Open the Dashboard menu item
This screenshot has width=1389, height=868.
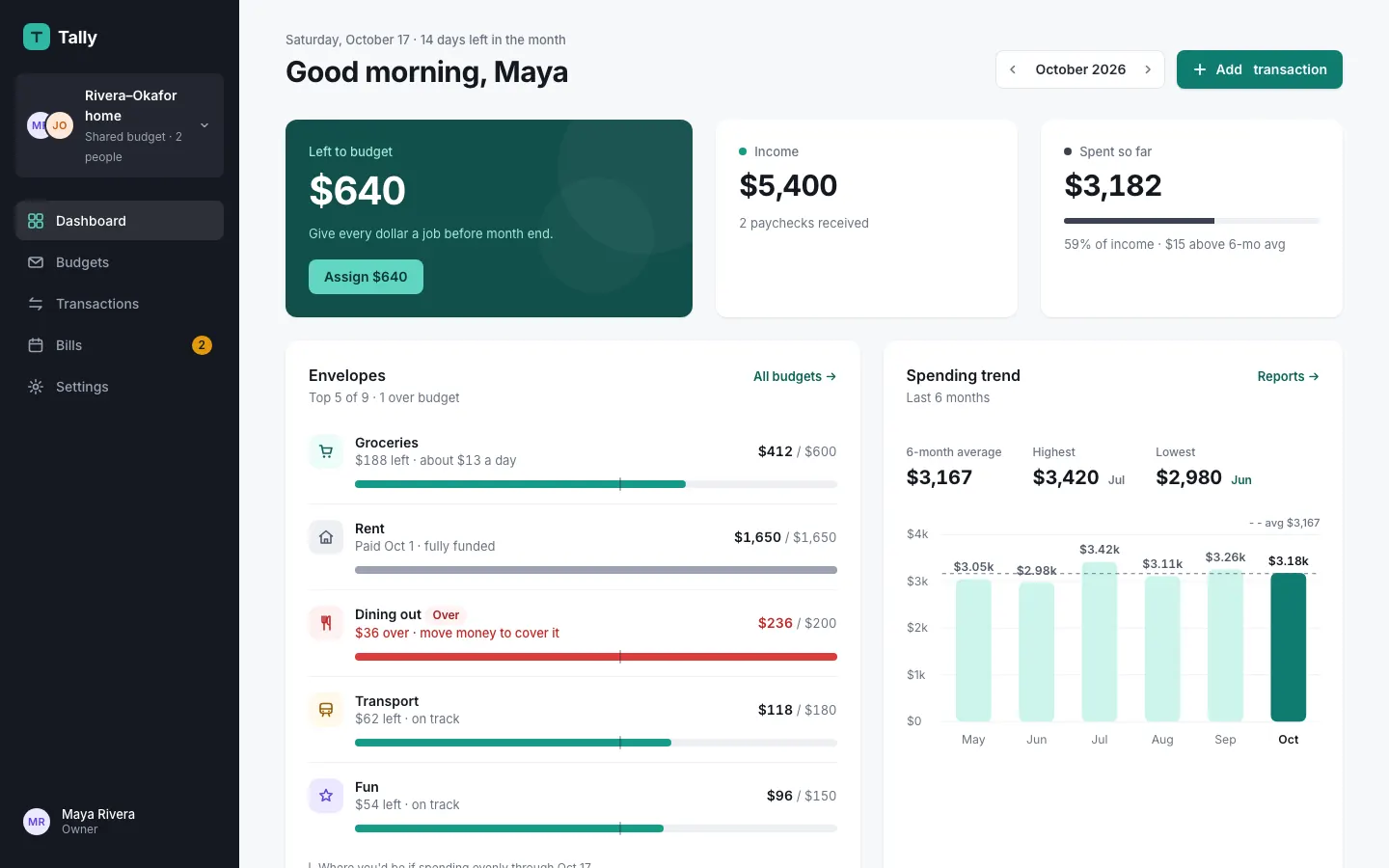point(120,221)
